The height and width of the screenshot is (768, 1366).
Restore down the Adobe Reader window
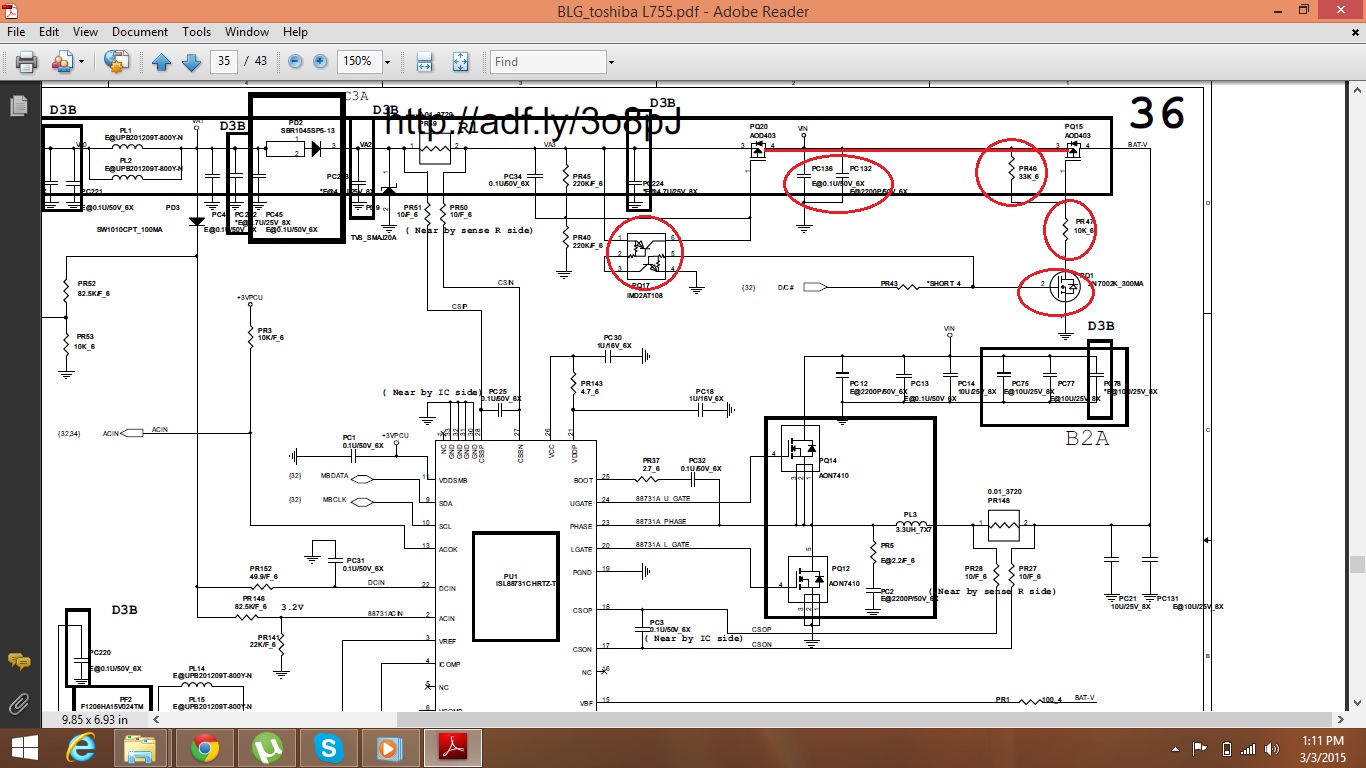click(1304, 10)
